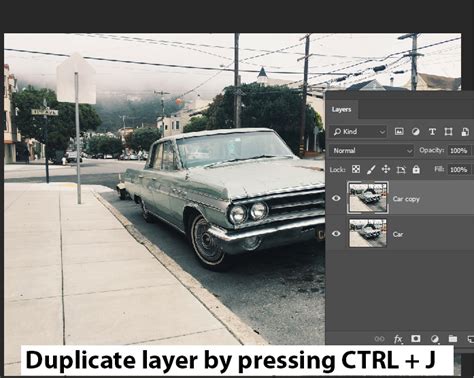Click the Fill label
The width and height of the screenshot is (474, 378).
(439, 169)
